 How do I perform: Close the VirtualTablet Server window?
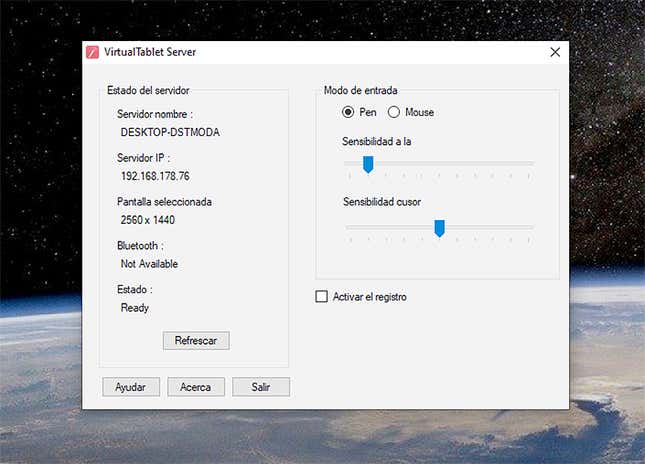pyautogui.click(x=555, y=52)
